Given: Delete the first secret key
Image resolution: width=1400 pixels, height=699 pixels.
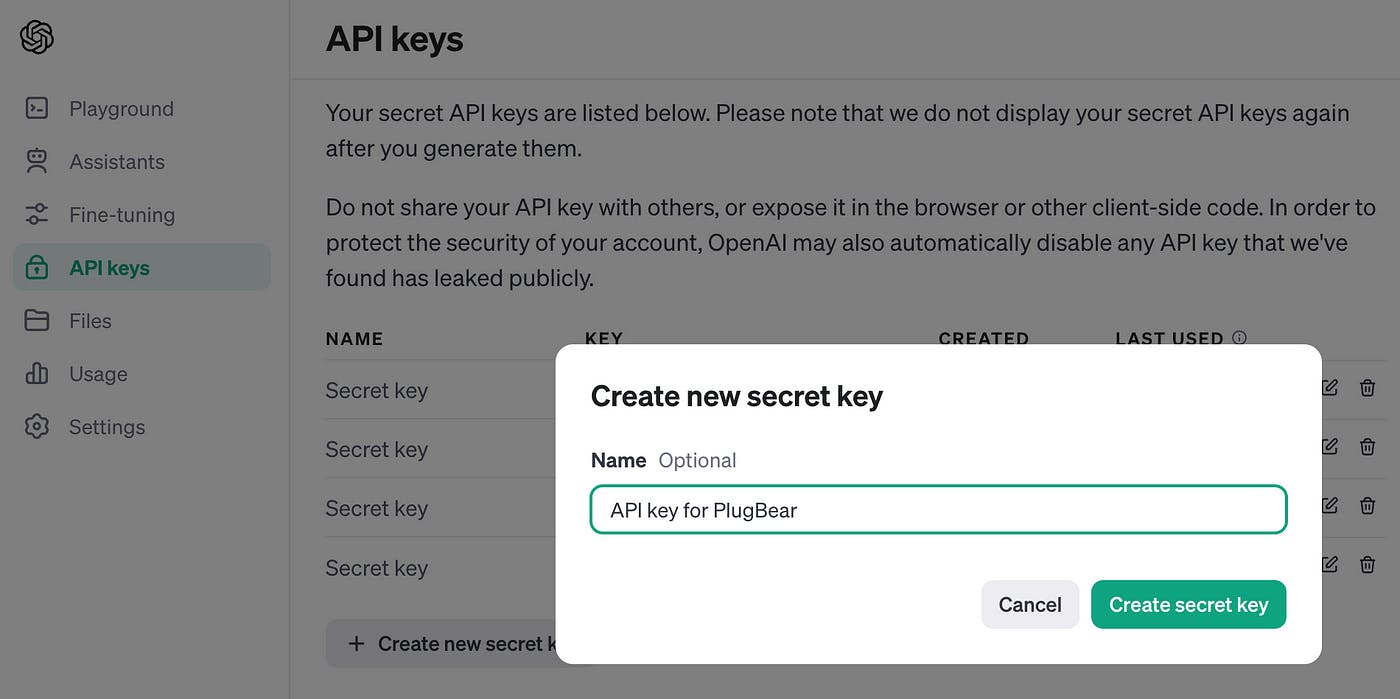Looking at the screenshot, I should 1367,388.
